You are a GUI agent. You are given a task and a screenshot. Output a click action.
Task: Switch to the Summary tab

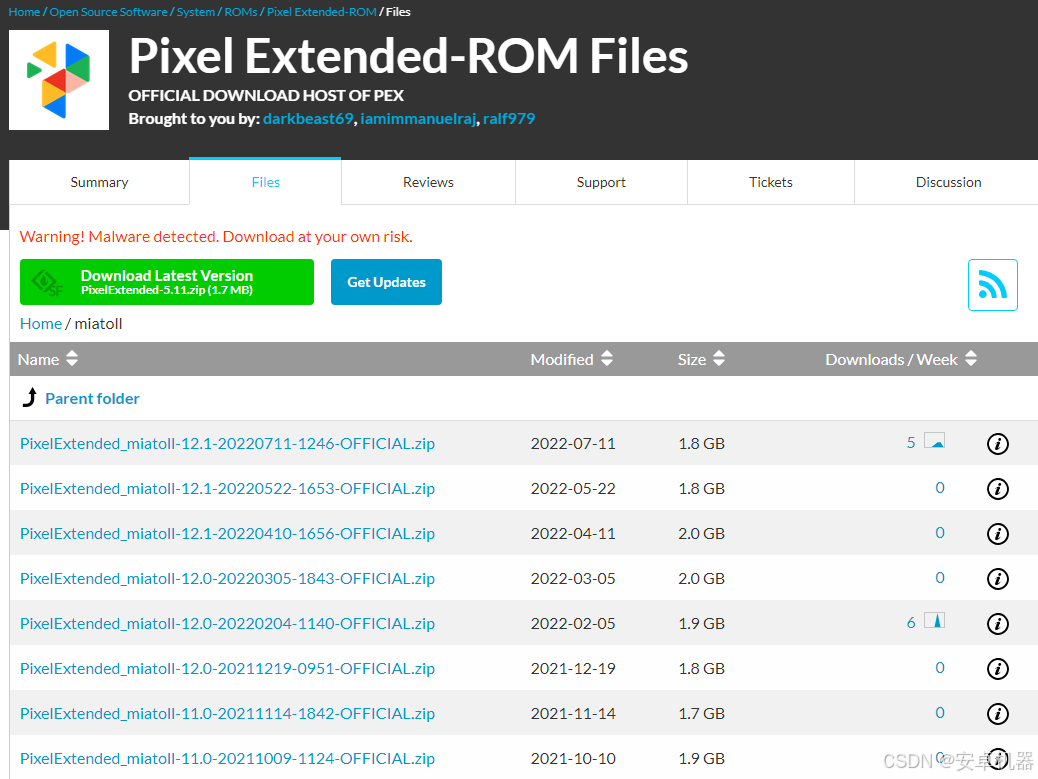click(99, 182)
